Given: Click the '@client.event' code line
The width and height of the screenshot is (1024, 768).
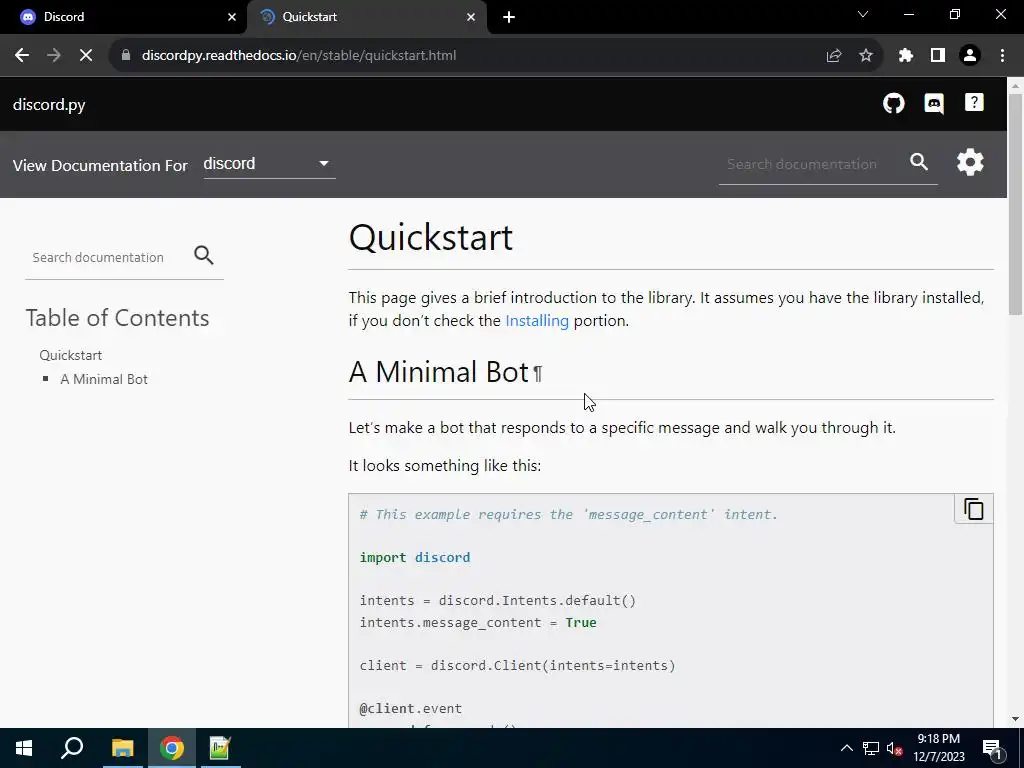Looking at the screenshot, I should (x=411, y=709).
